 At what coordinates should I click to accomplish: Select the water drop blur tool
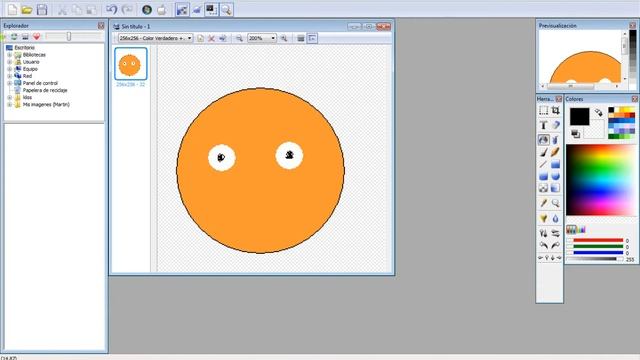(x=556, y=219)
